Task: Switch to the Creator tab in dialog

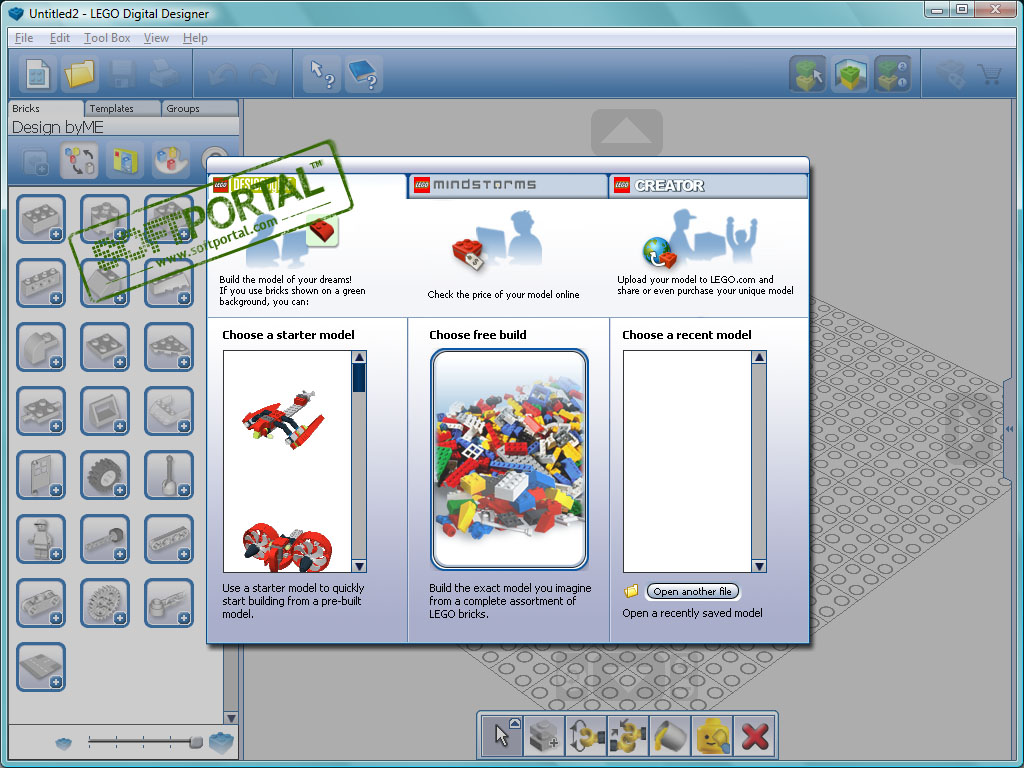Action: click(x=708, y=185)
